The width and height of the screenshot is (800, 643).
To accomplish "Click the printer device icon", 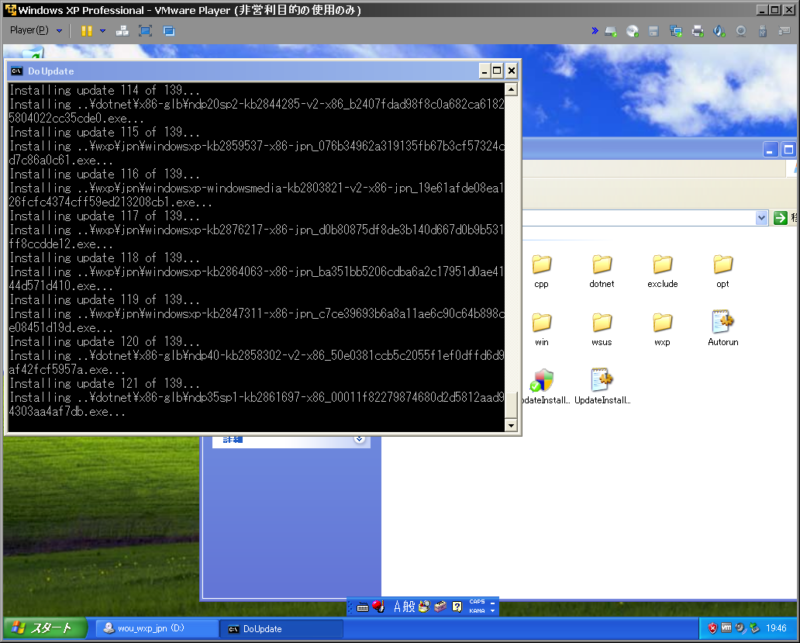I will click(697, 32).
